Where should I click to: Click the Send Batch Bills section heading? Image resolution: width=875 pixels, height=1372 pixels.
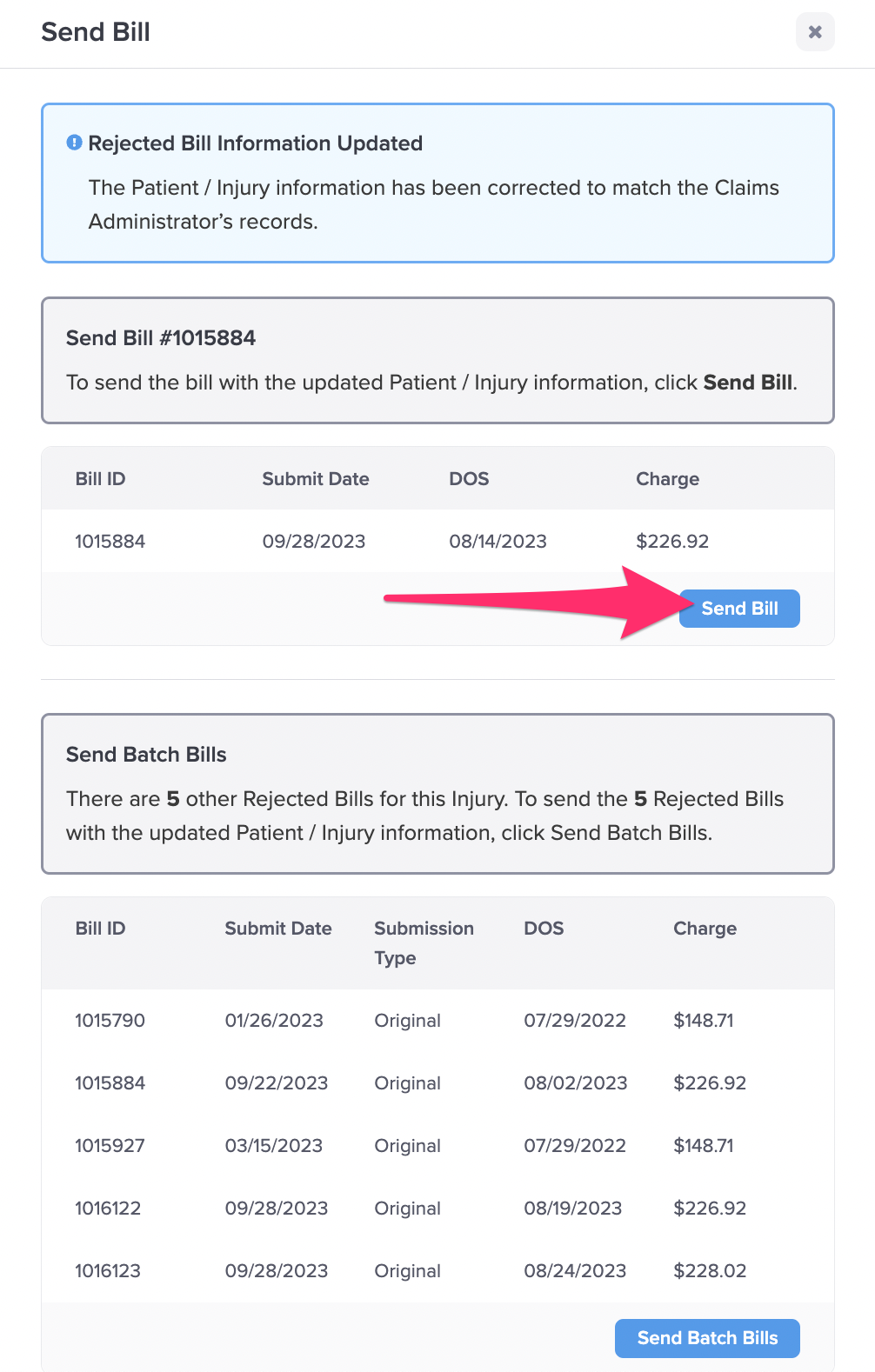[146, 755]
